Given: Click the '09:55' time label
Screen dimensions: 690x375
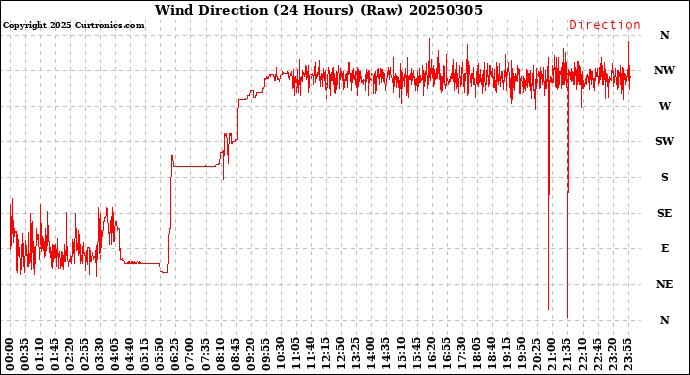Looking at the screenshot, I should [266, 354].
